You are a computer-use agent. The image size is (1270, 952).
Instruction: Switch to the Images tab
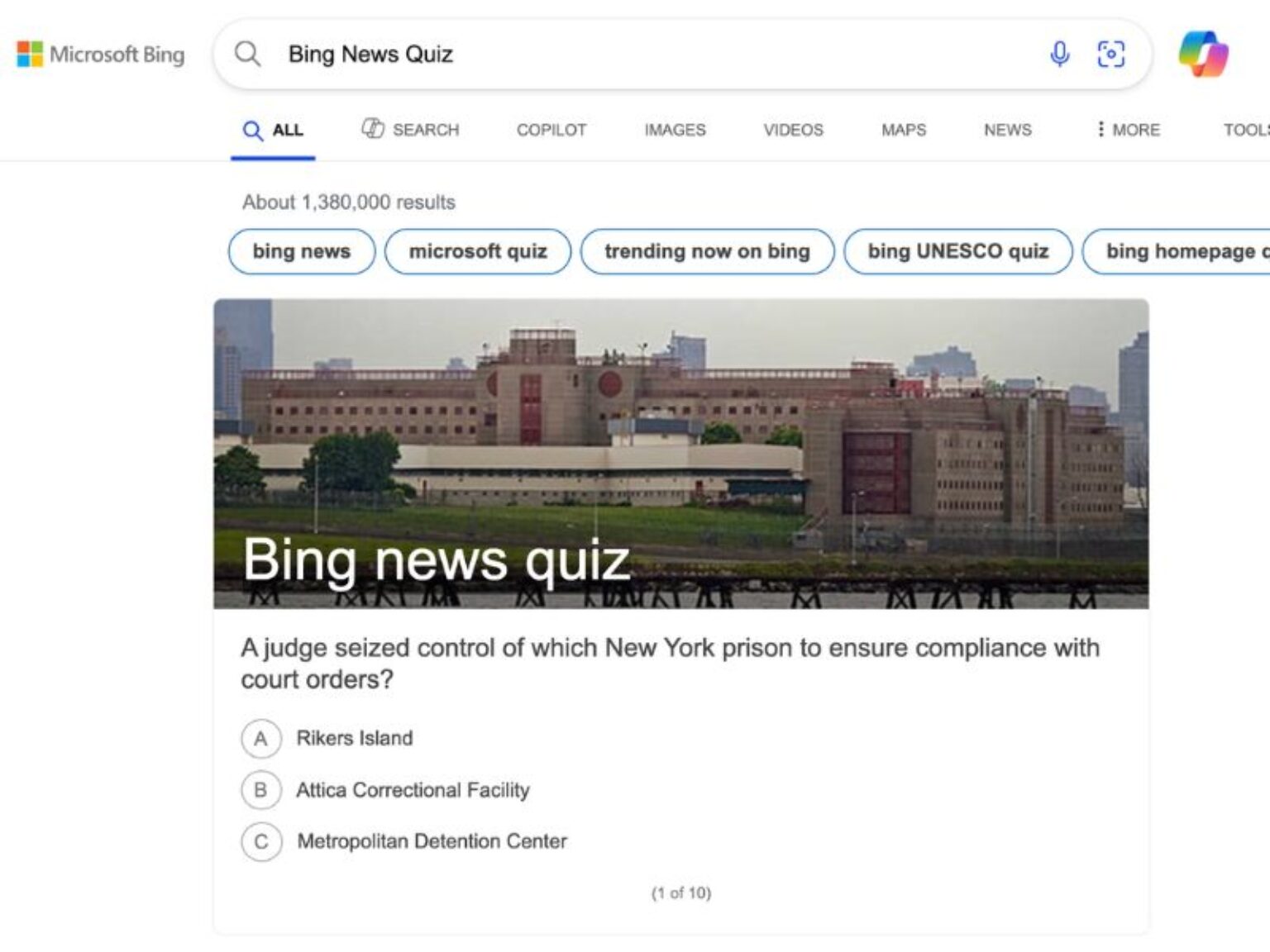coord(675,130)
